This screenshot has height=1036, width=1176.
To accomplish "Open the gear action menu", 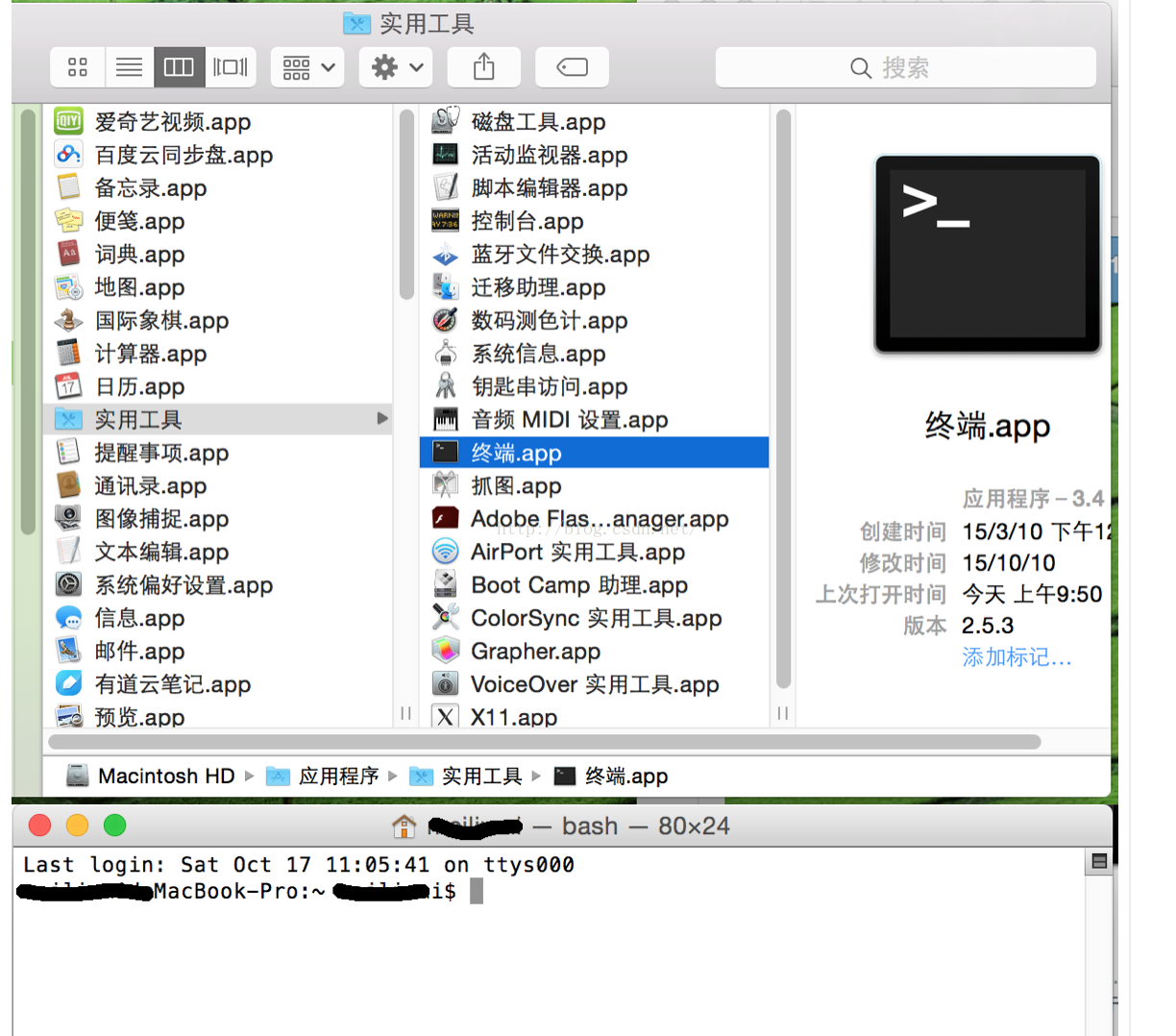I will [x=396, y=67].
